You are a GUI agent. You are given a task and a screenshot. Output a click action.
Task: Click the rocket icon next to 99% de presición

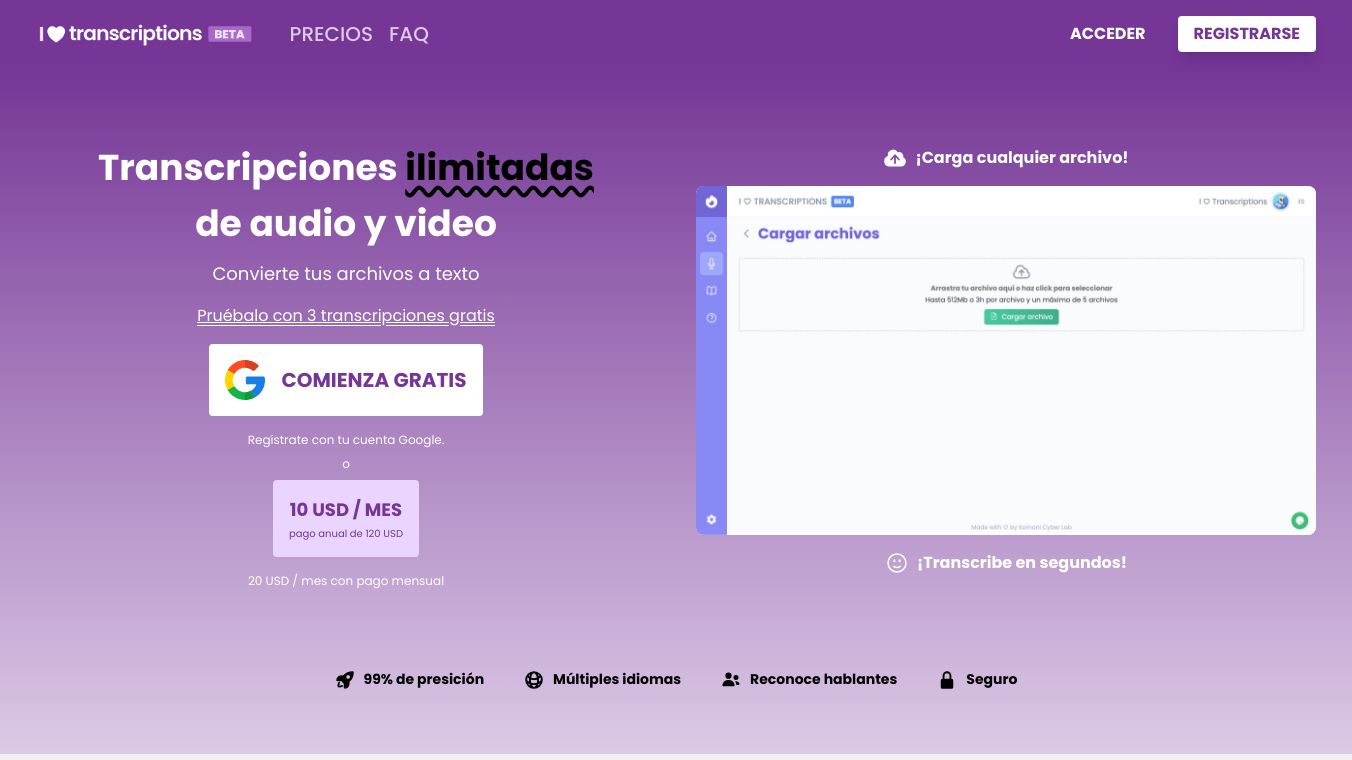coord(345,680)
